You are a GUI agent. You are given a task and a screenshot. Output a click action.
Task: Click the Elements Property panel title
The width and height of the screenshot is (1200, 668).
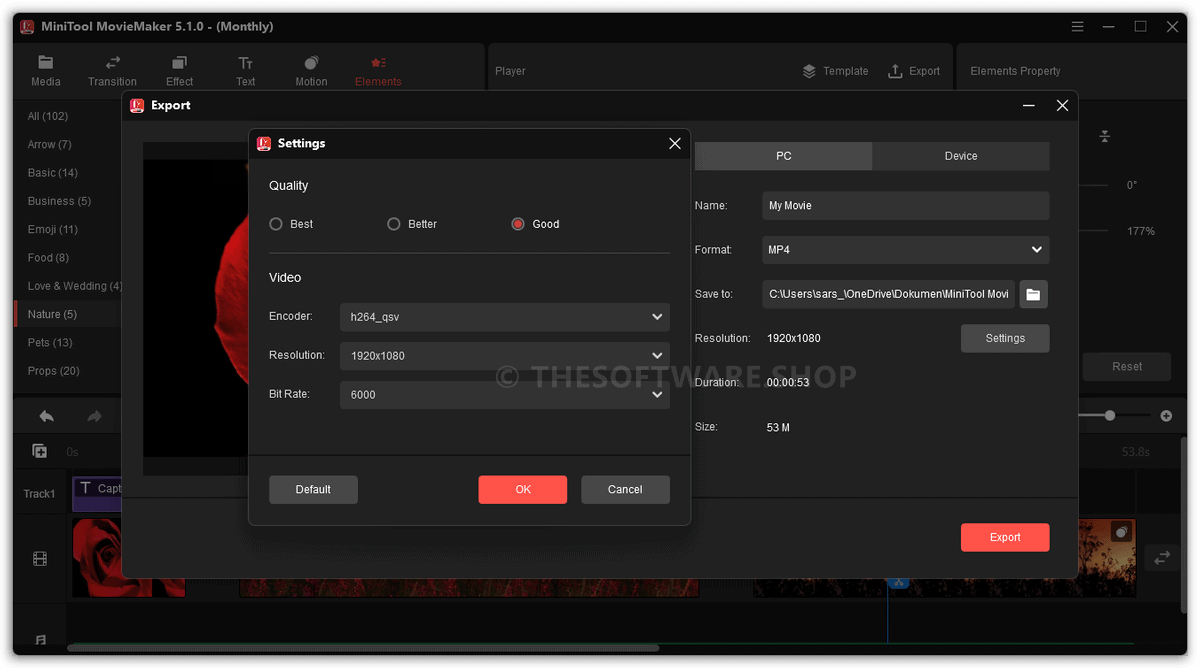1015,71
